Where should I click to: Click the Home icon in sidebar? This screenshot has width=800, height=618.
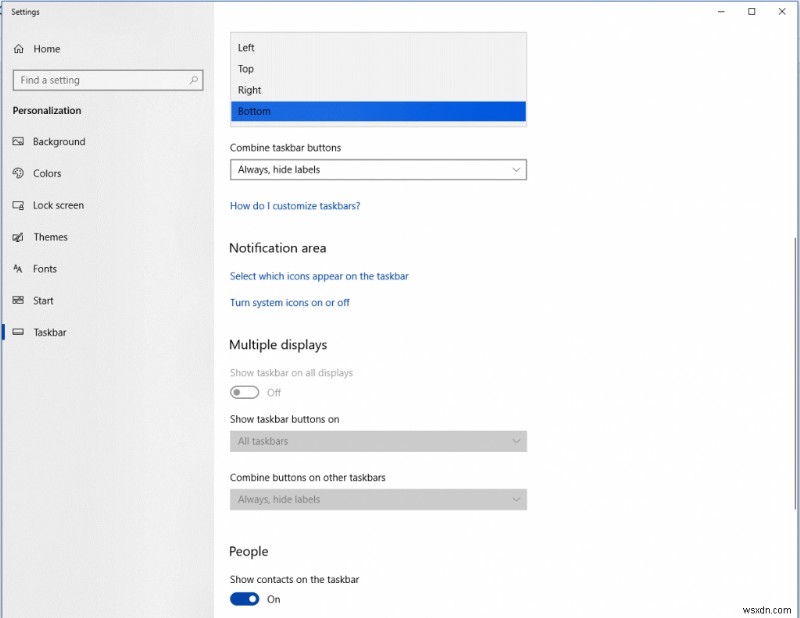click(17, 48)
